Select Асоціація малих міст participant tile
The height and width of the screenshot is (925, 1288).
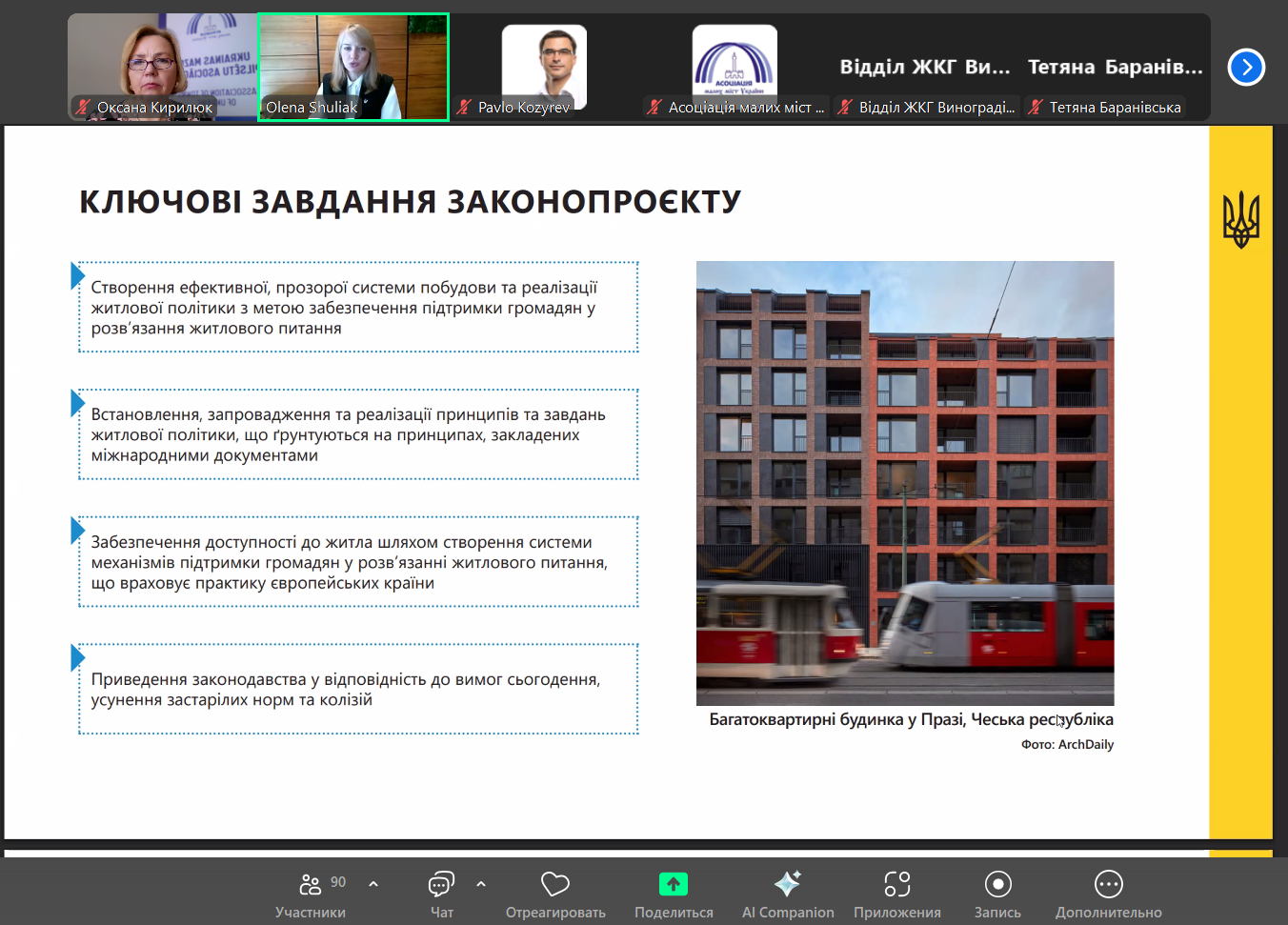pos(735,67)
